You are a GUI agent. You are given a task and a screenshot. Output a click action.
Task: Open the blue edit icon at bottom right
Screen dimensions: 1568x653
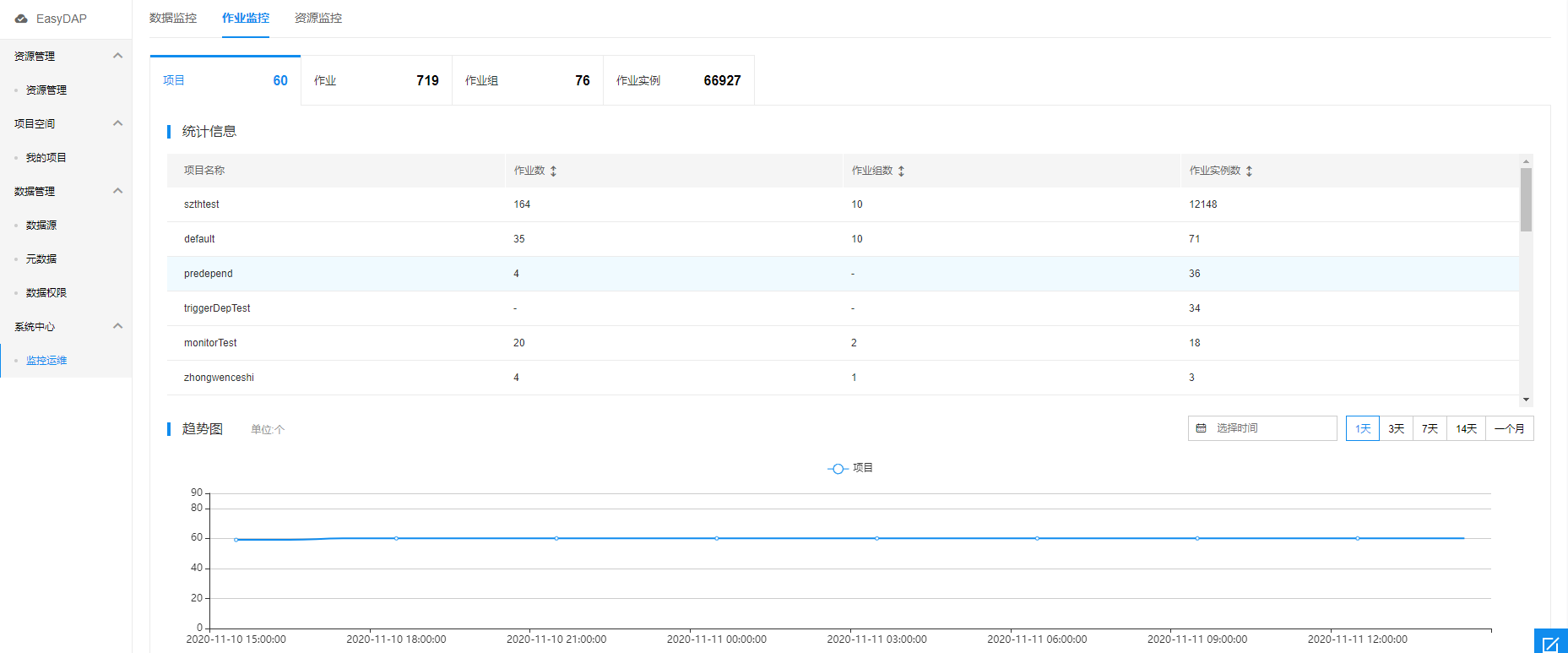coord(1550,642)
